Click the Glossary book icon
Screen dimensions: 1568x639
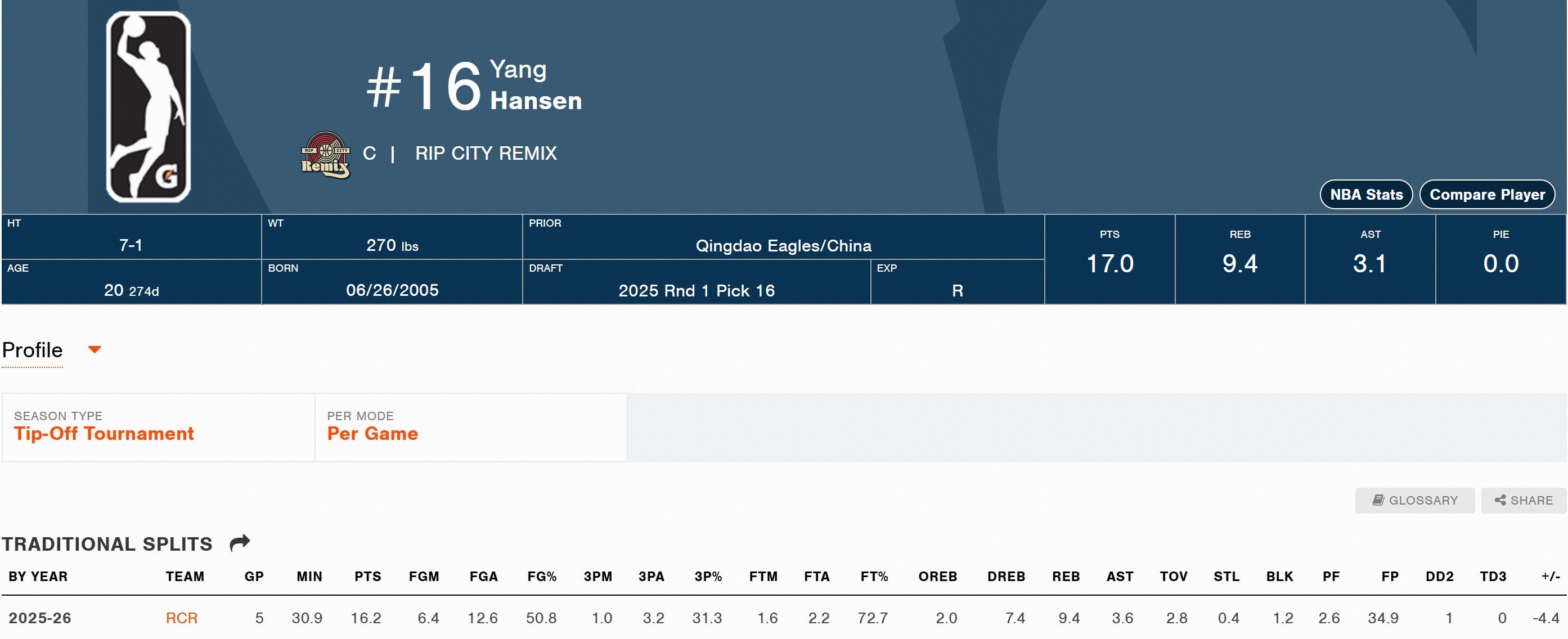coord(1378,500)
